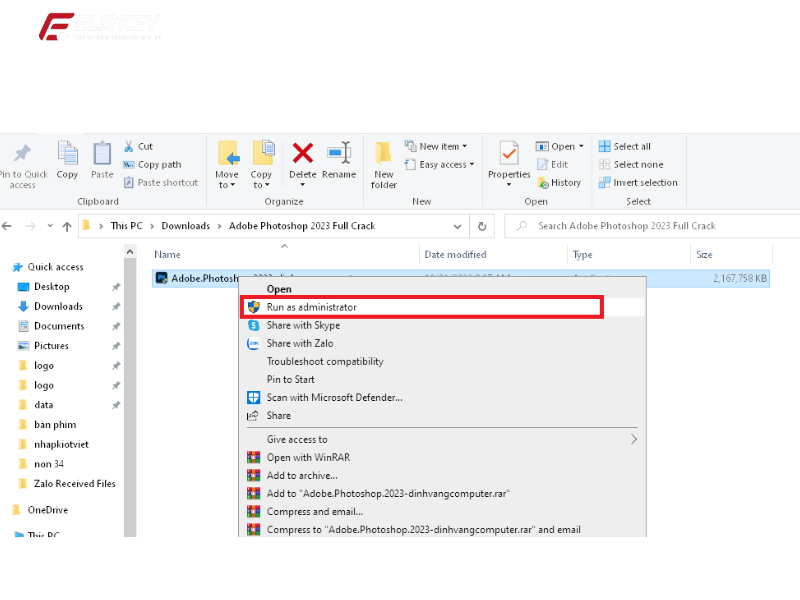The height and width of the screenshot is (600, 800).
Task: Choose Open with WinRAR
Action: 308,457
